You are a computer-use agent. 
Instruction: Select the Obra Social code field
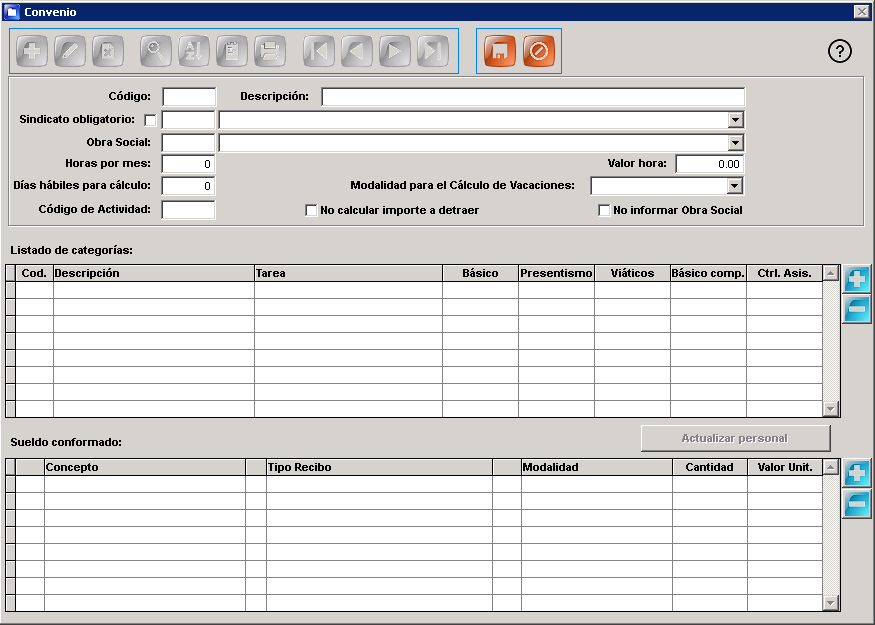pyautogui.click(x=188, y=143)
